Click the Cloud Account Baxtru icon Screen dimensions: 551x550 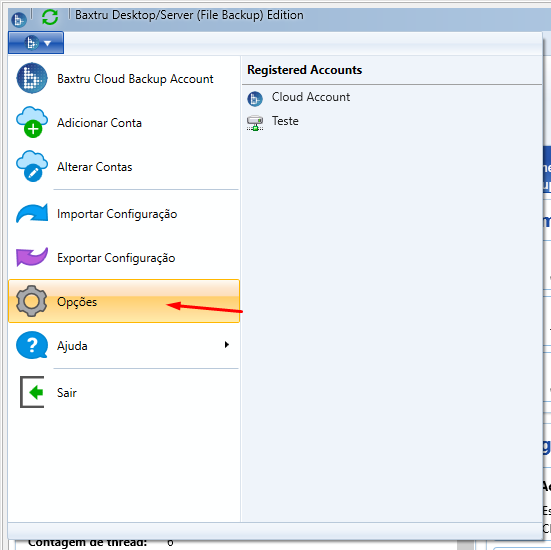255,99
